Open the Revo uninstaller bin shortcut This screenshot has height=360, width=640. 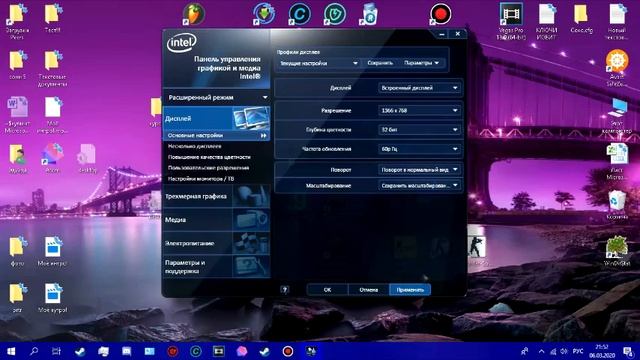[x=369, y=14]
